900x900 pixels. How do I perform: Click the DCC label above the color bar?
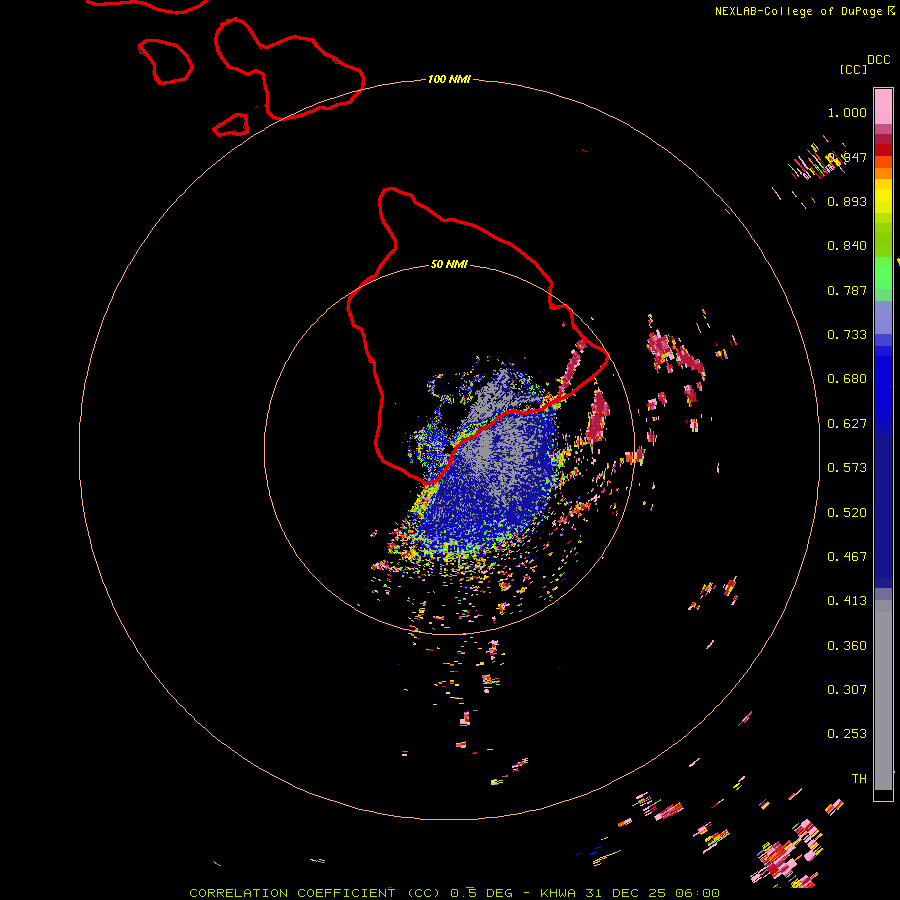879,60
